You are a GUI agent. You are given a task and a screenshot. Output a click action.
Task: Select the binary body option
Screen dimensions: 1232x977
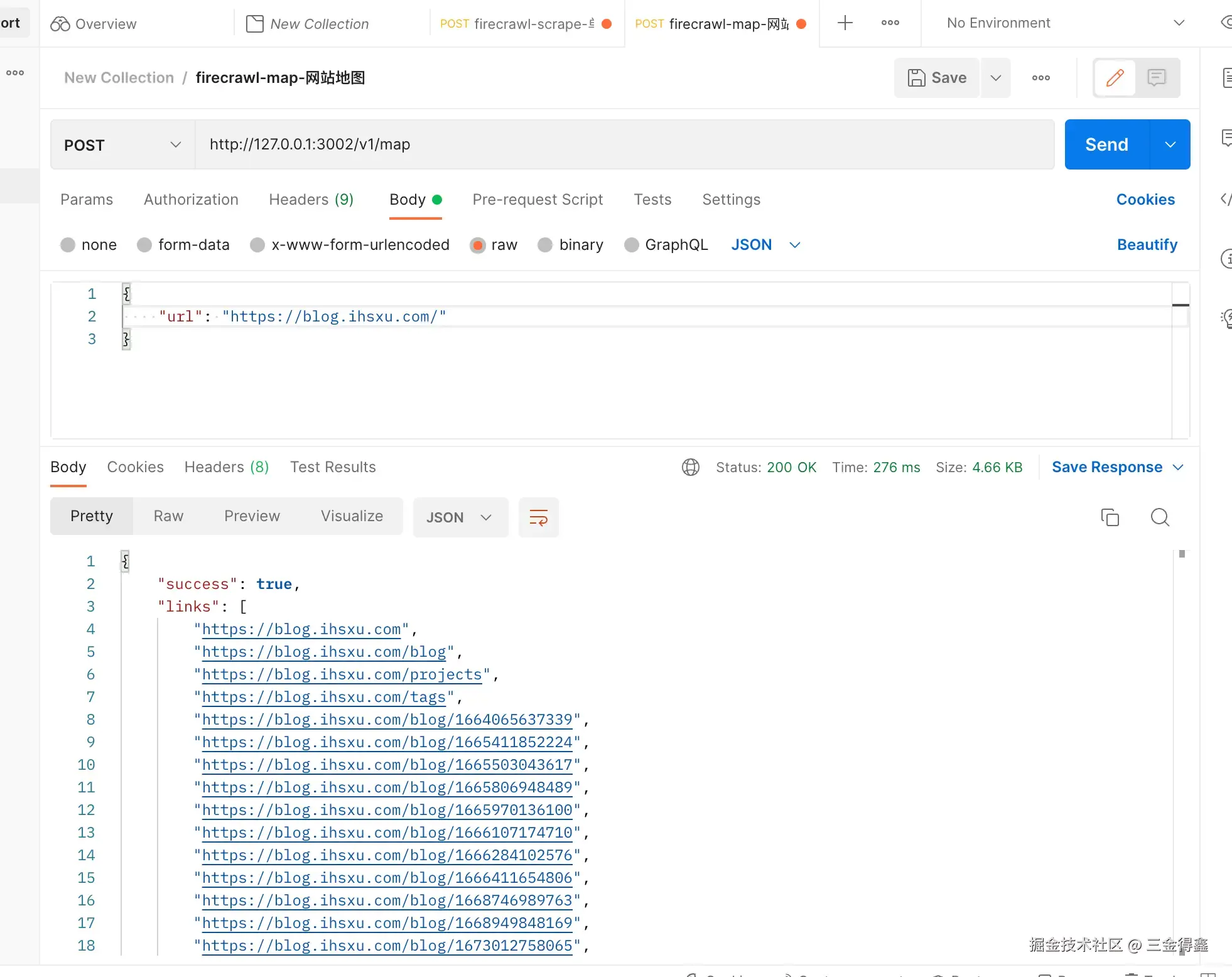(x=545, y=245)
